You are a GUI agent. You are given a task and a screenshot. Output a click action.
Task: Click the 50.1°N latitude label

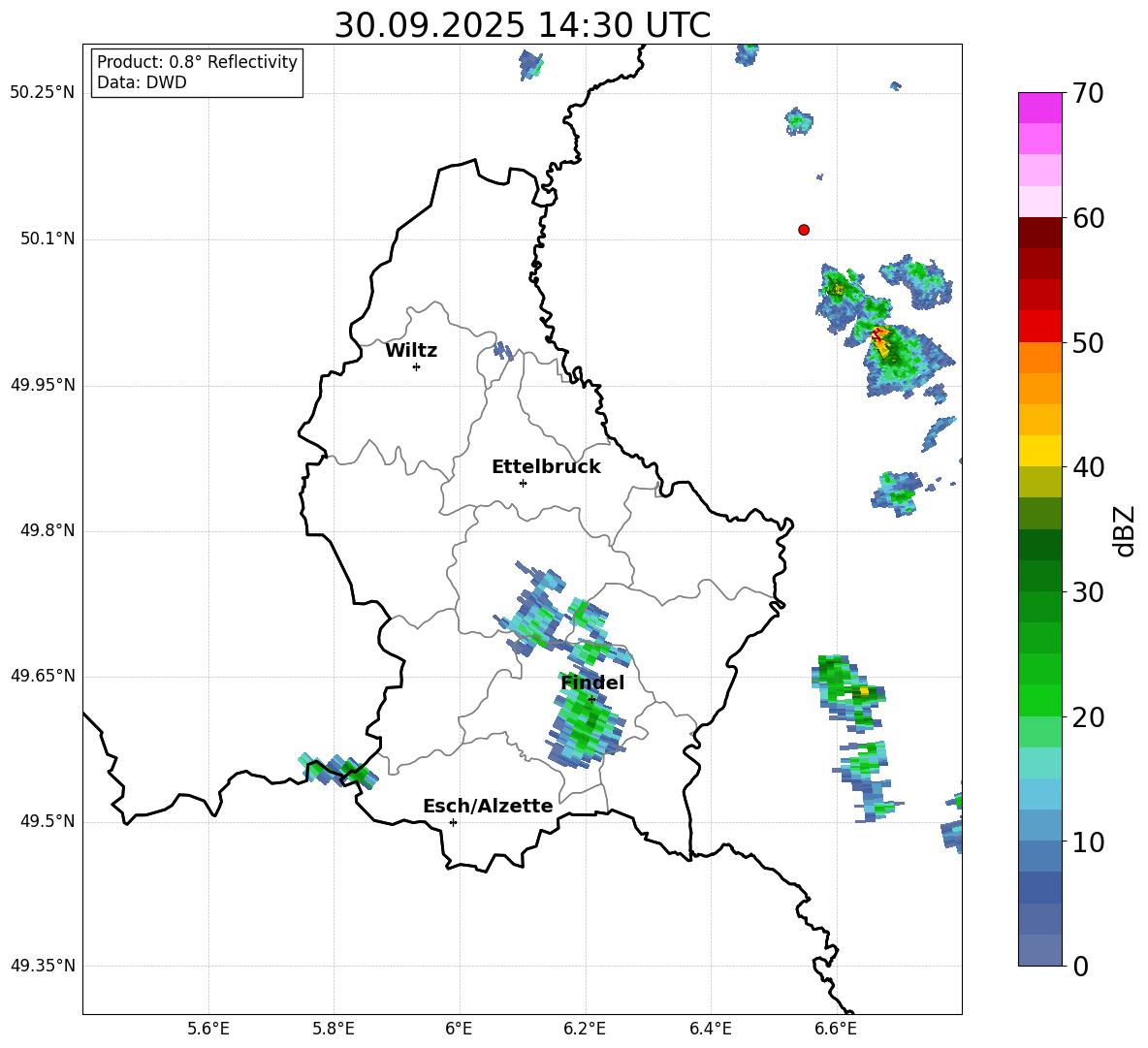point(47,239)
